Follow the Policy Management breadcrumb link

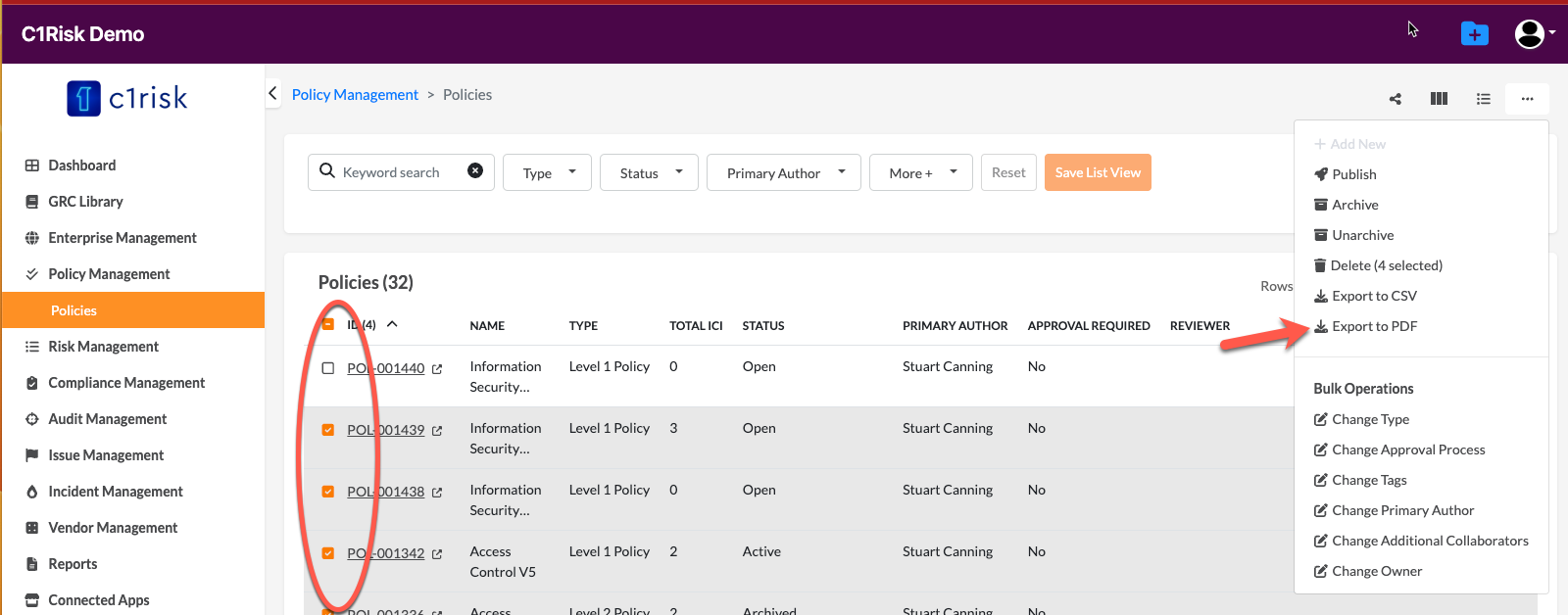pyautogui.click(x=355, y=94)
